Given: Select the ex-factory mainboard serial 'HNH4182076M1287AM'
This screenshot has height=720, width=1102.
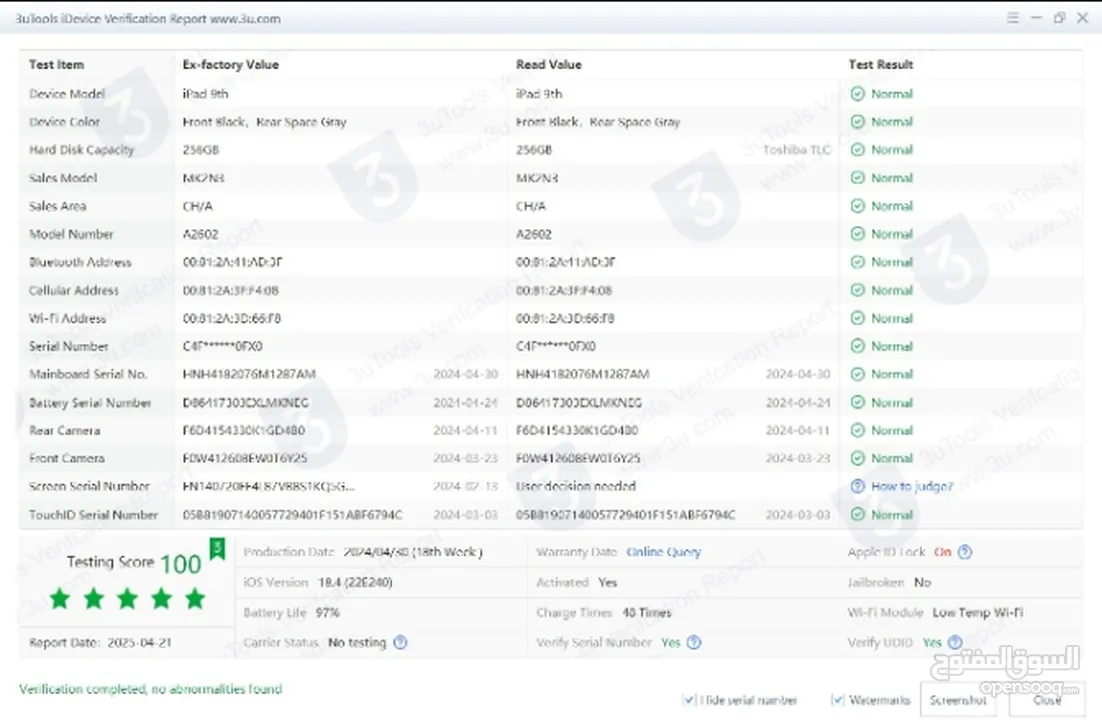Looking at the screenshot, I should coord(249,375).
